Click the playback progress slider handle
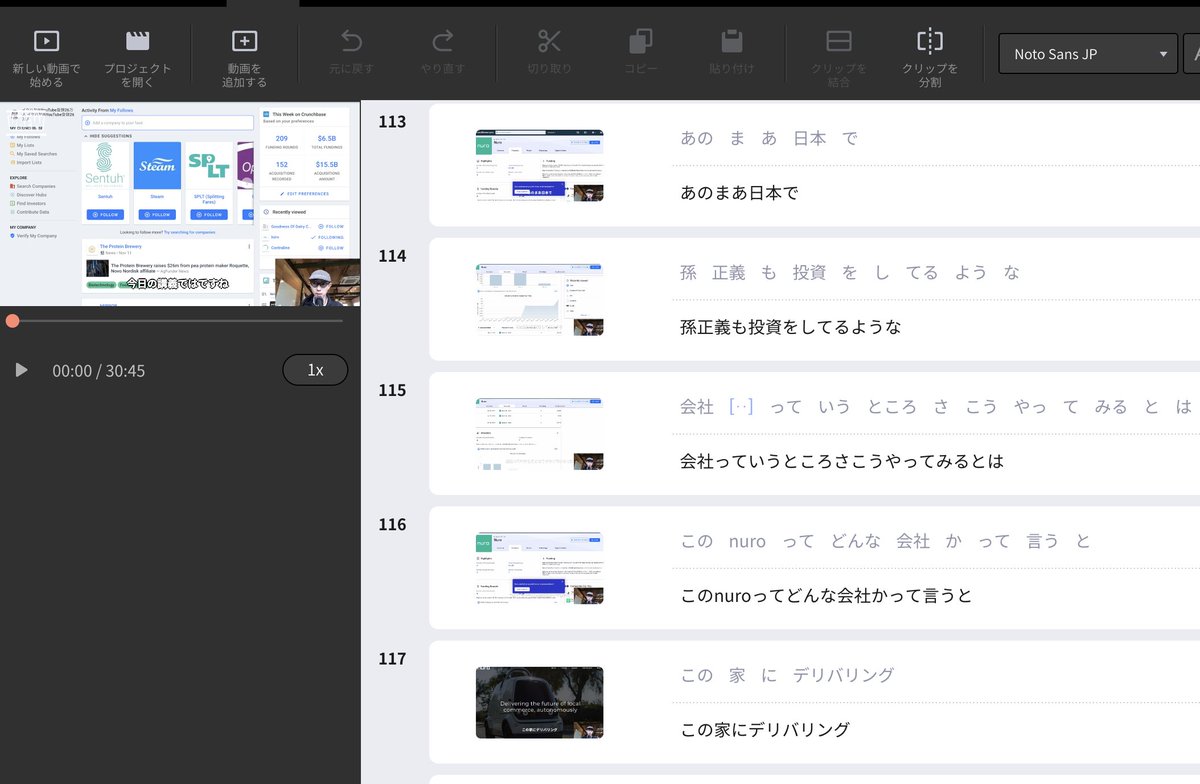The image size is (1200, 784). [x=12, y=321]
